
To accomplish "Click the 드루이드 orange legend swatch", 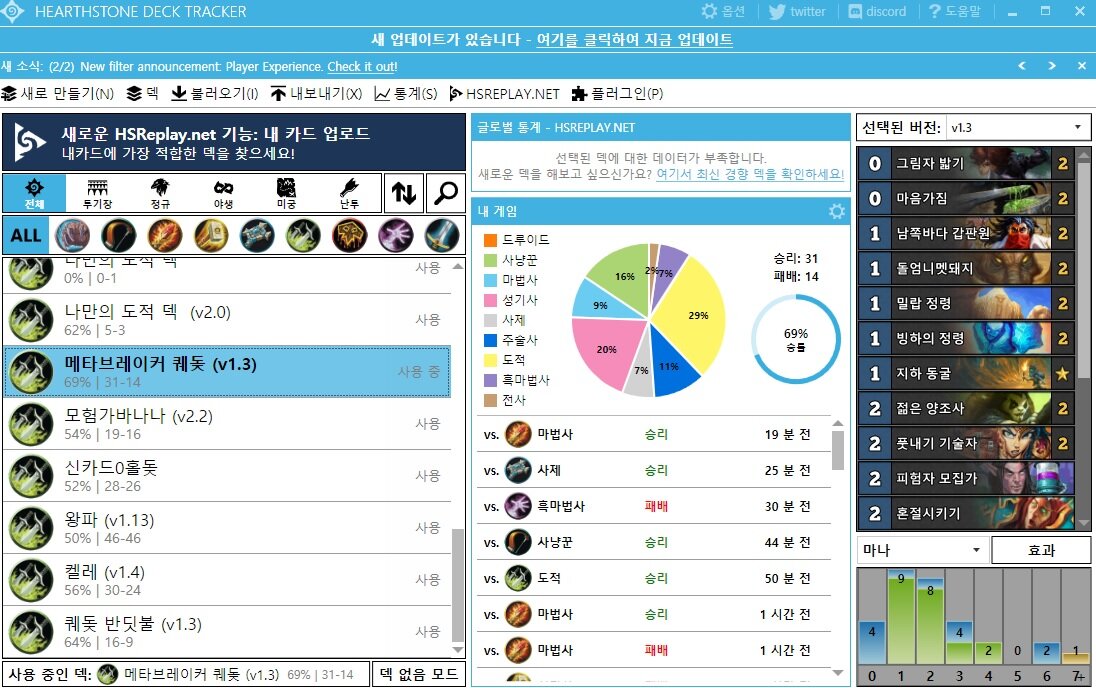I will [x=491, y=240].
